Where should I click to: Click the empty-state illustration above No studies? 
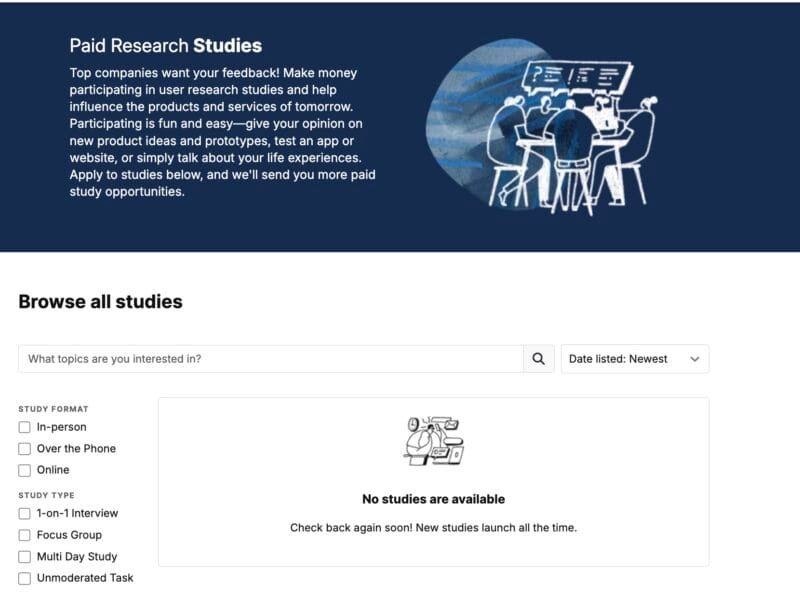click(x=434, y=441)
